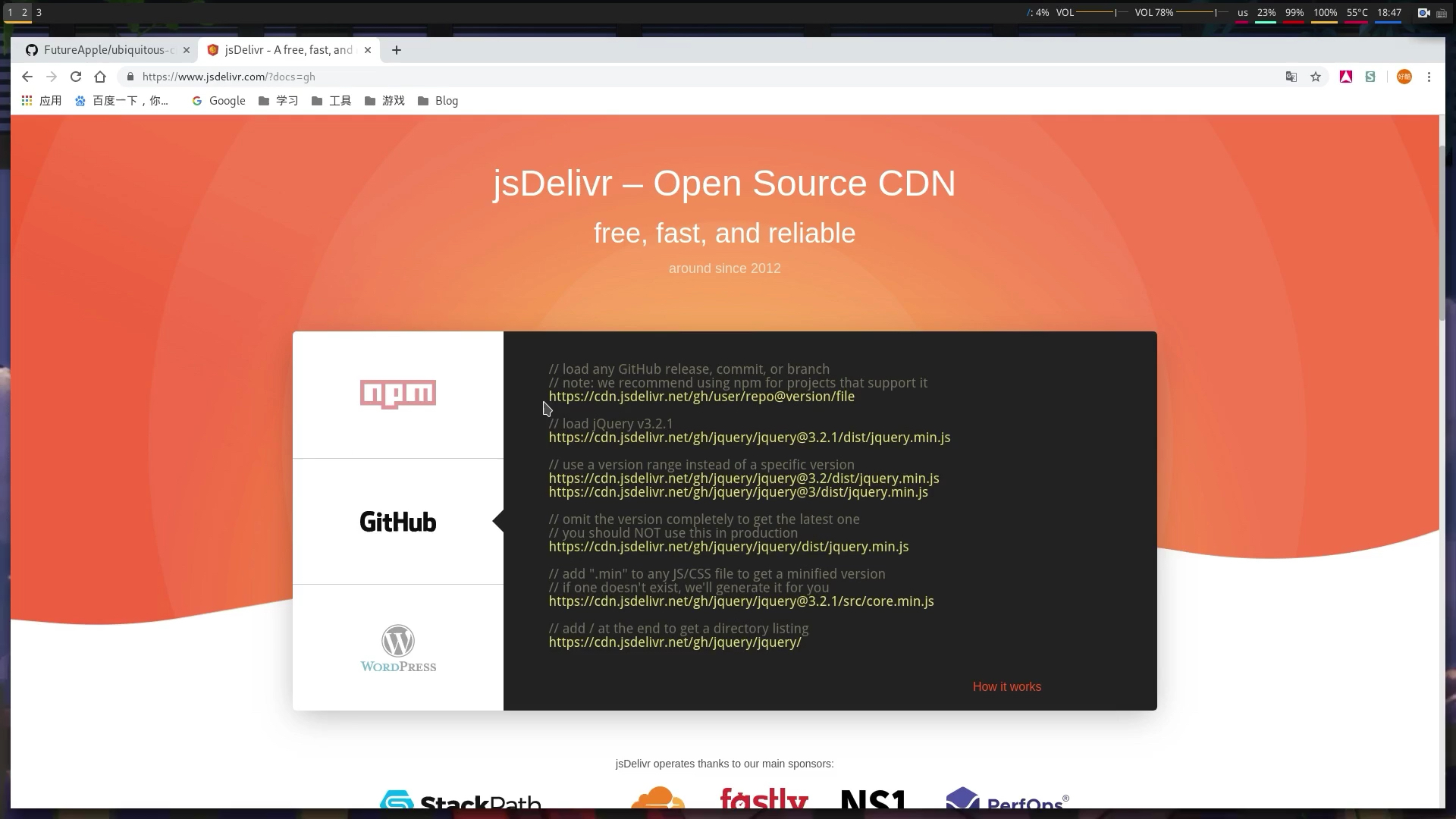Open the apps grid bookmark

tap(42, 101)
